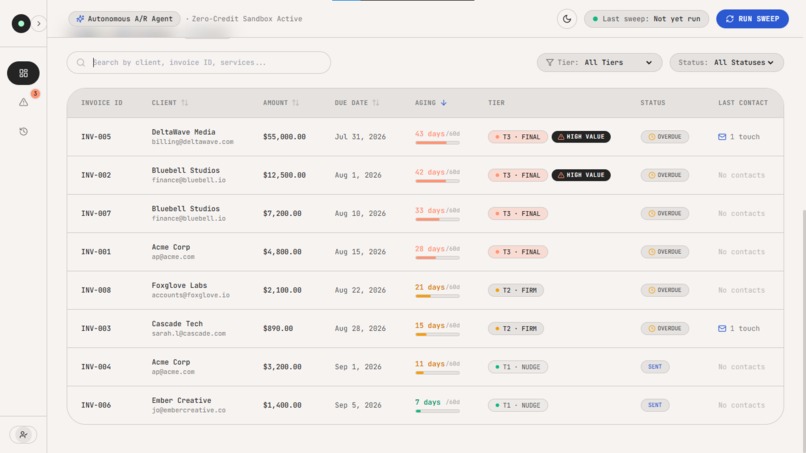Viewport: 806px width, 453px height.
Task: Click the green dot app logo
Action: (x=21, y=24)
